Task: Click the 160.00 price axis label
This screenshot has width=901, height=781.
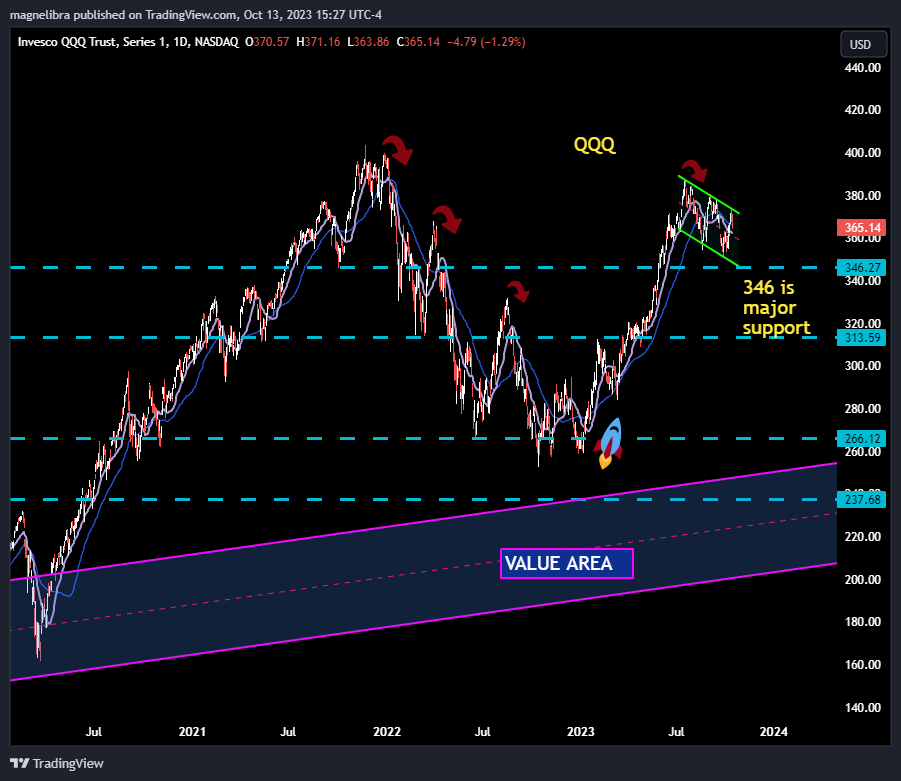Action: (x=863, y=664)
